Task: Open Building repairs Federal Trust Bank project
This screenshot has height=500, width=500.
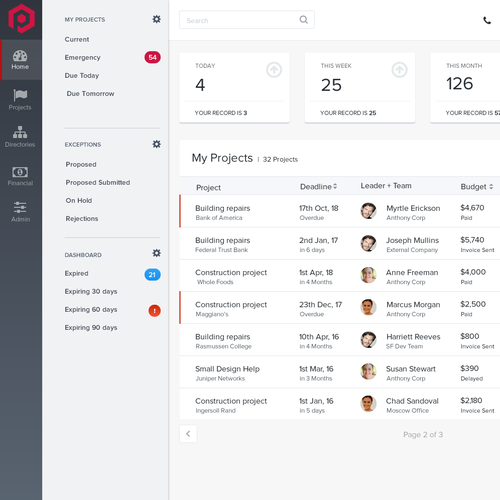Action: coord(223,244)
